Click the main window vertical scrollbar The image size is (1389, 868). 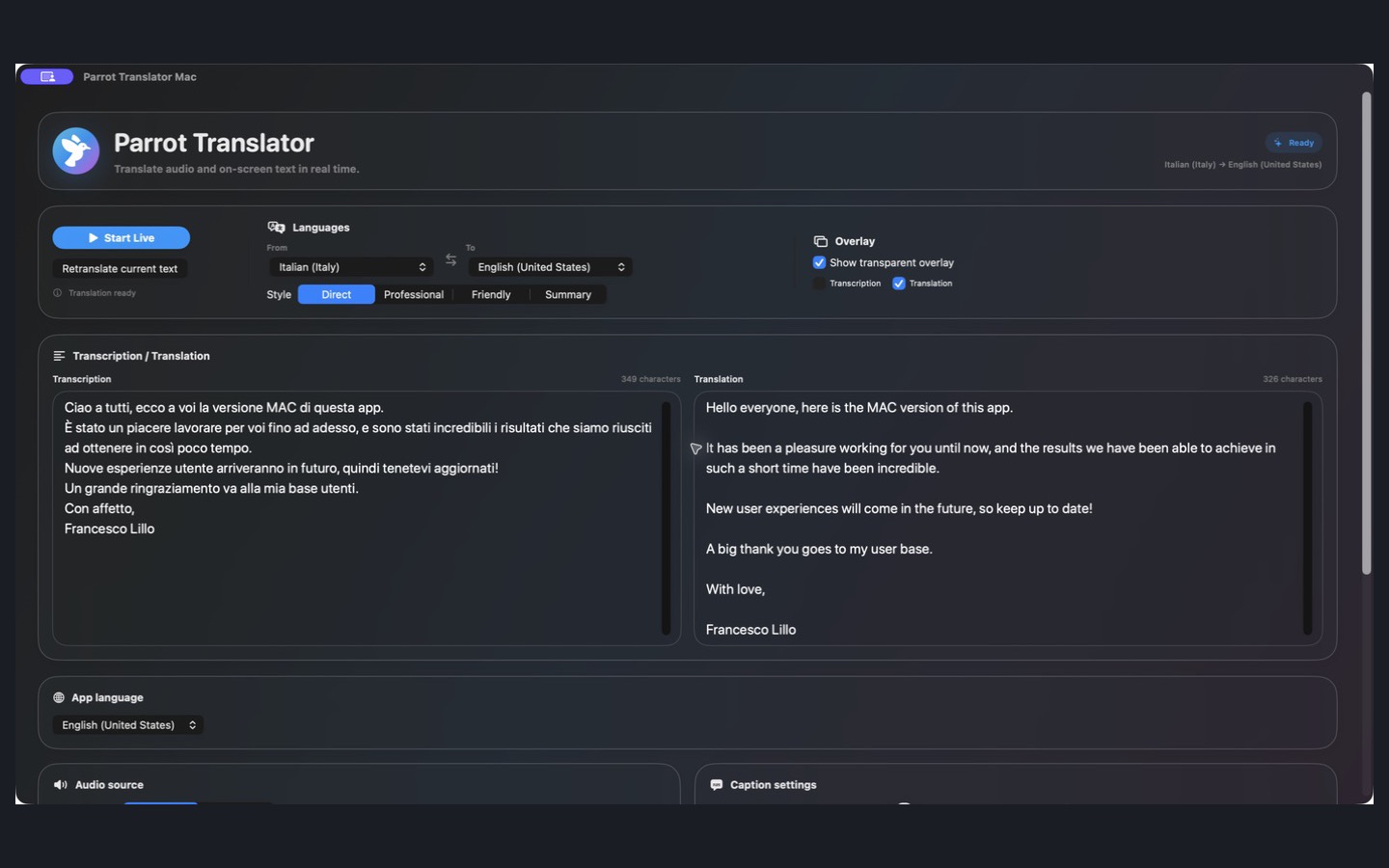[1366, 334]
